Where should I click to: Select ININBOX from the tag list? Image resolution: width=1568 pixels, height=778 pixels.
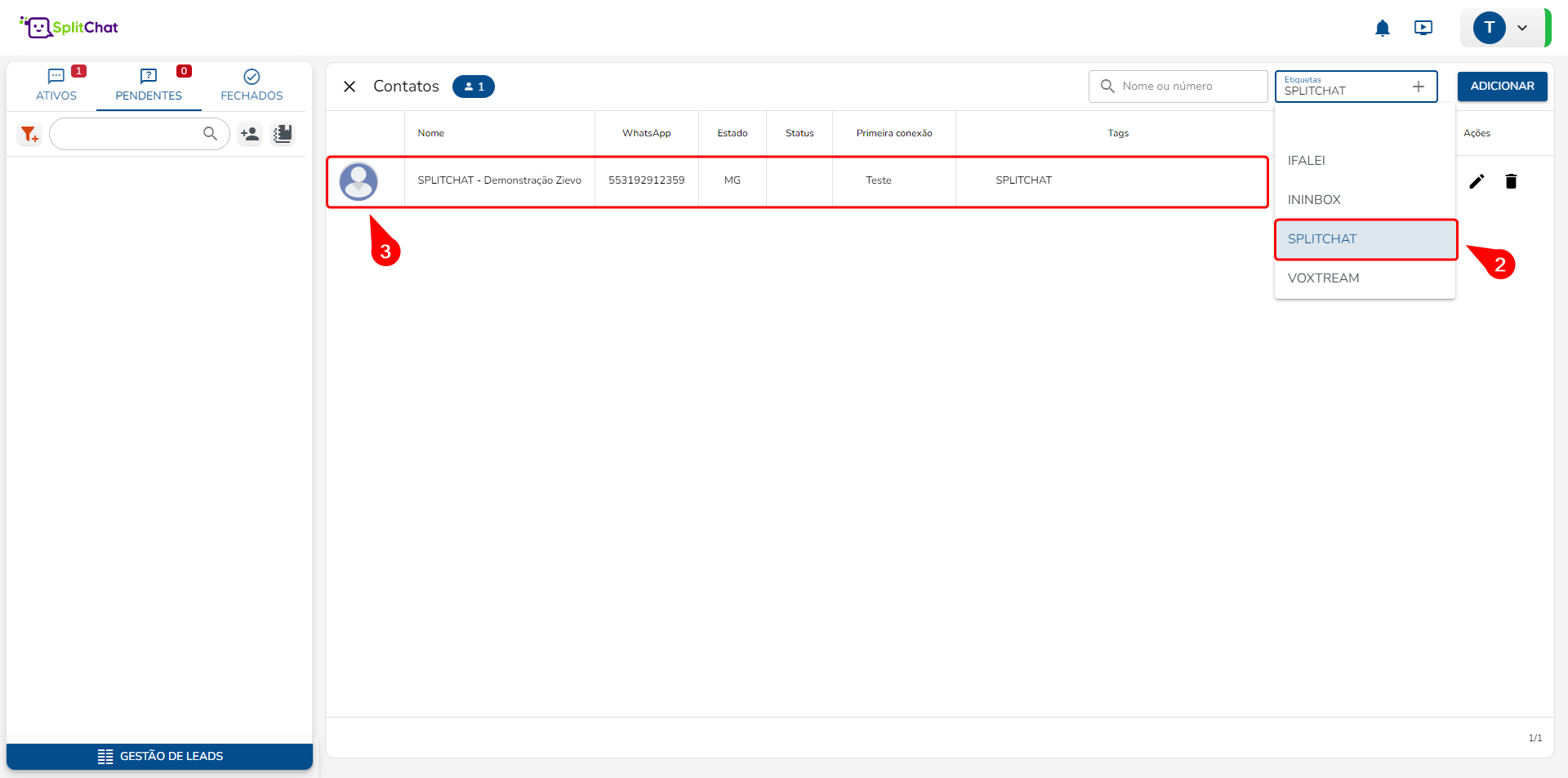coord(1365,200)
